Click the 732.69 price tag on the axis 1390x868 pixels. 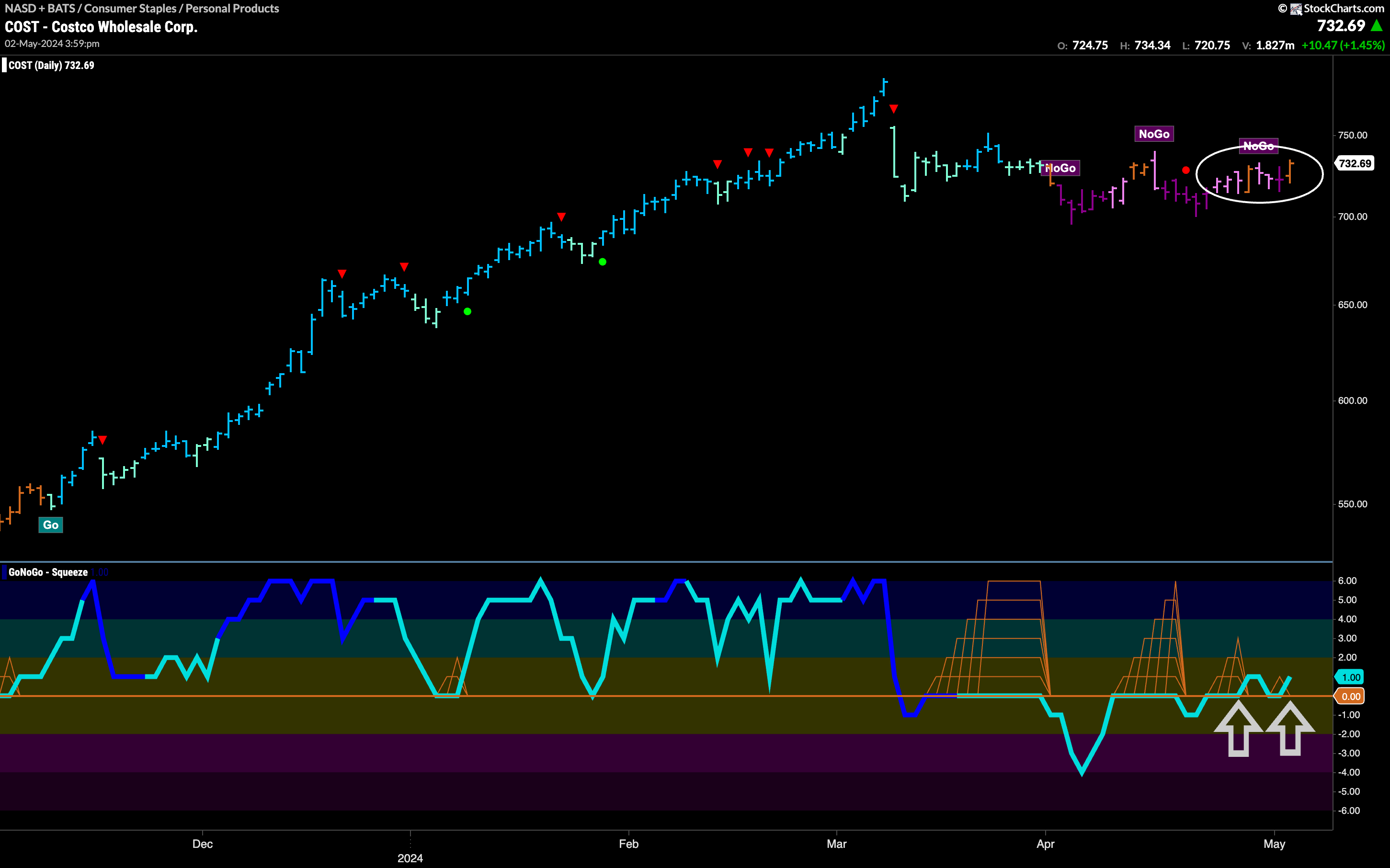point(1355,163)
